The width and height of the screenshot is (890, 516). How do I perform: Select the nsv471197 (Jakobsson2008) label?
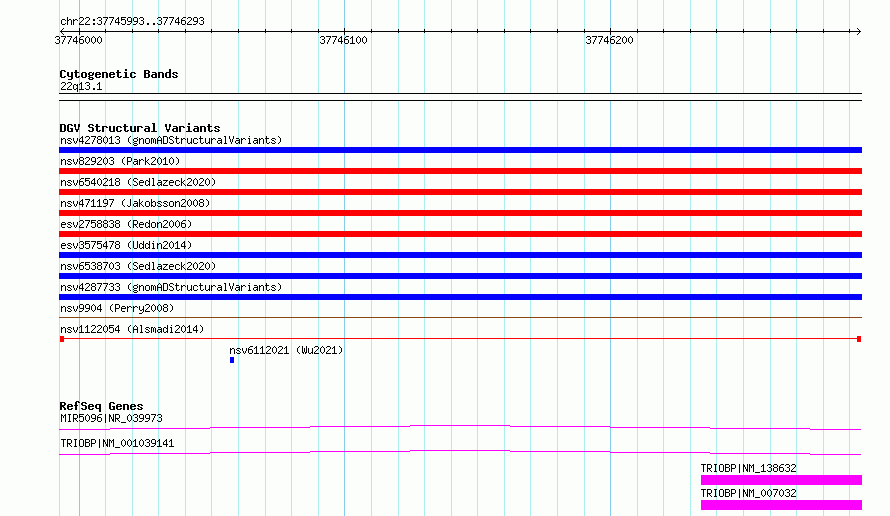click(x=135, y=203)
